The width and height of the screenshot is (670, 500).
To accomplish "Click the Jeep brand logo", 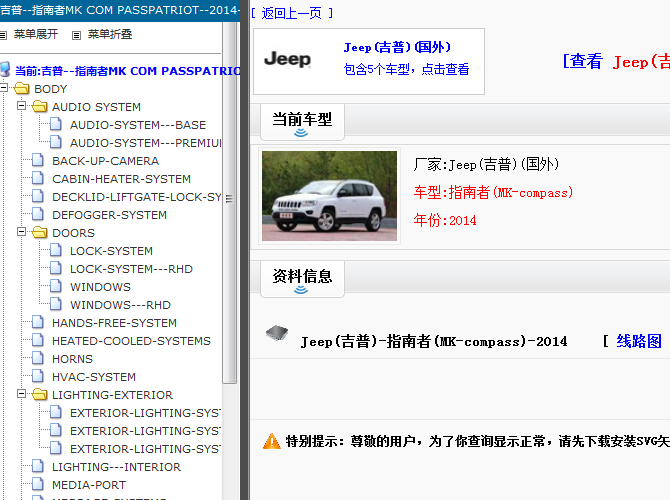I will (287, 59).
